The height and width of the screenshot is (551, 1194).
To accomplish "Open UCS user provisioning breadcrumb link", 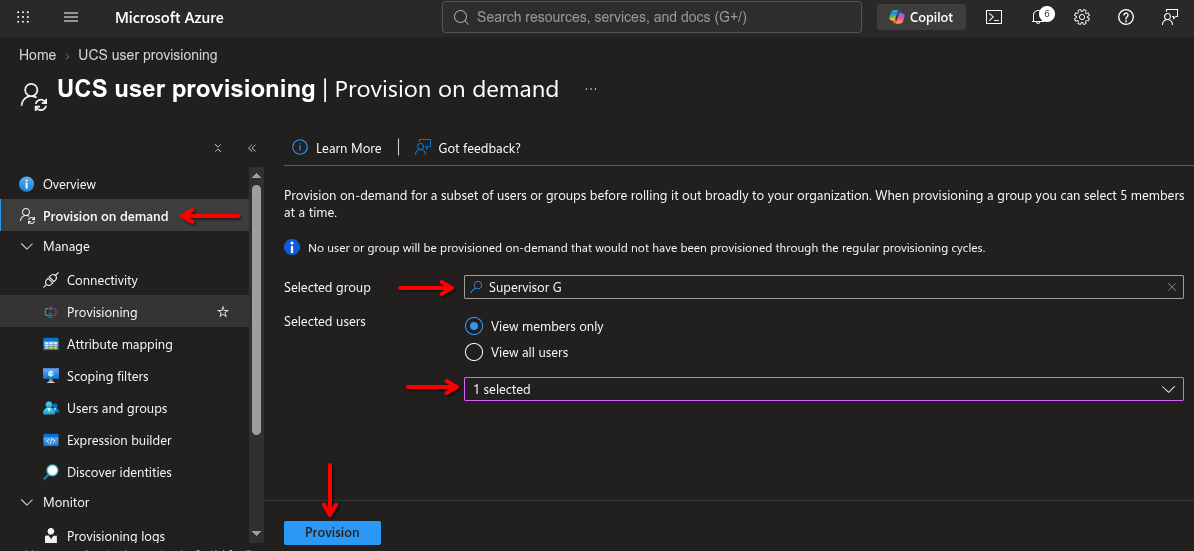I will (148, 55).
